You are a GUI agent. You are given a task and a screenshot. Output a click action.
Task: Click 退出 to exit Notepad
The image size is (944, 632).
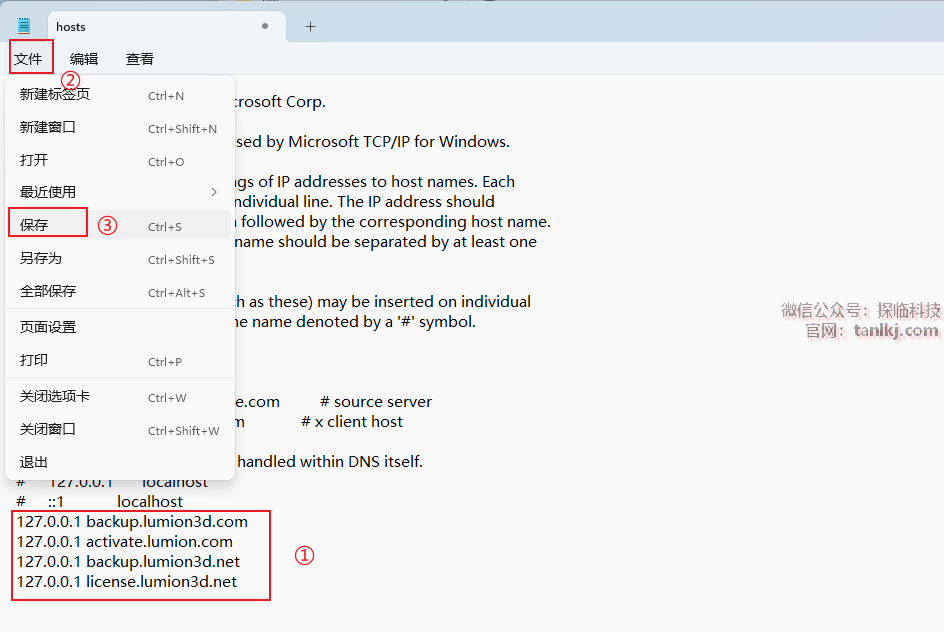34,462
